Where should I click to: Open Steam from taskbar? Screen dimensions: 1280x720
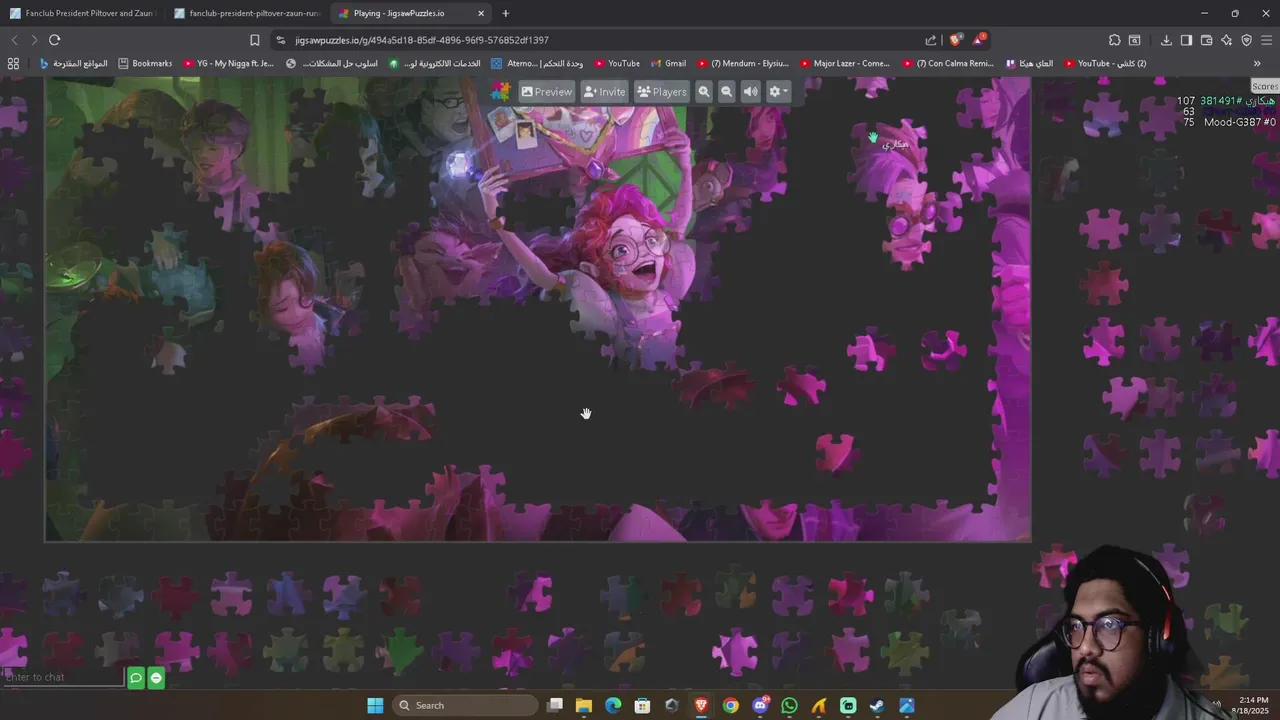coord(878,705)
